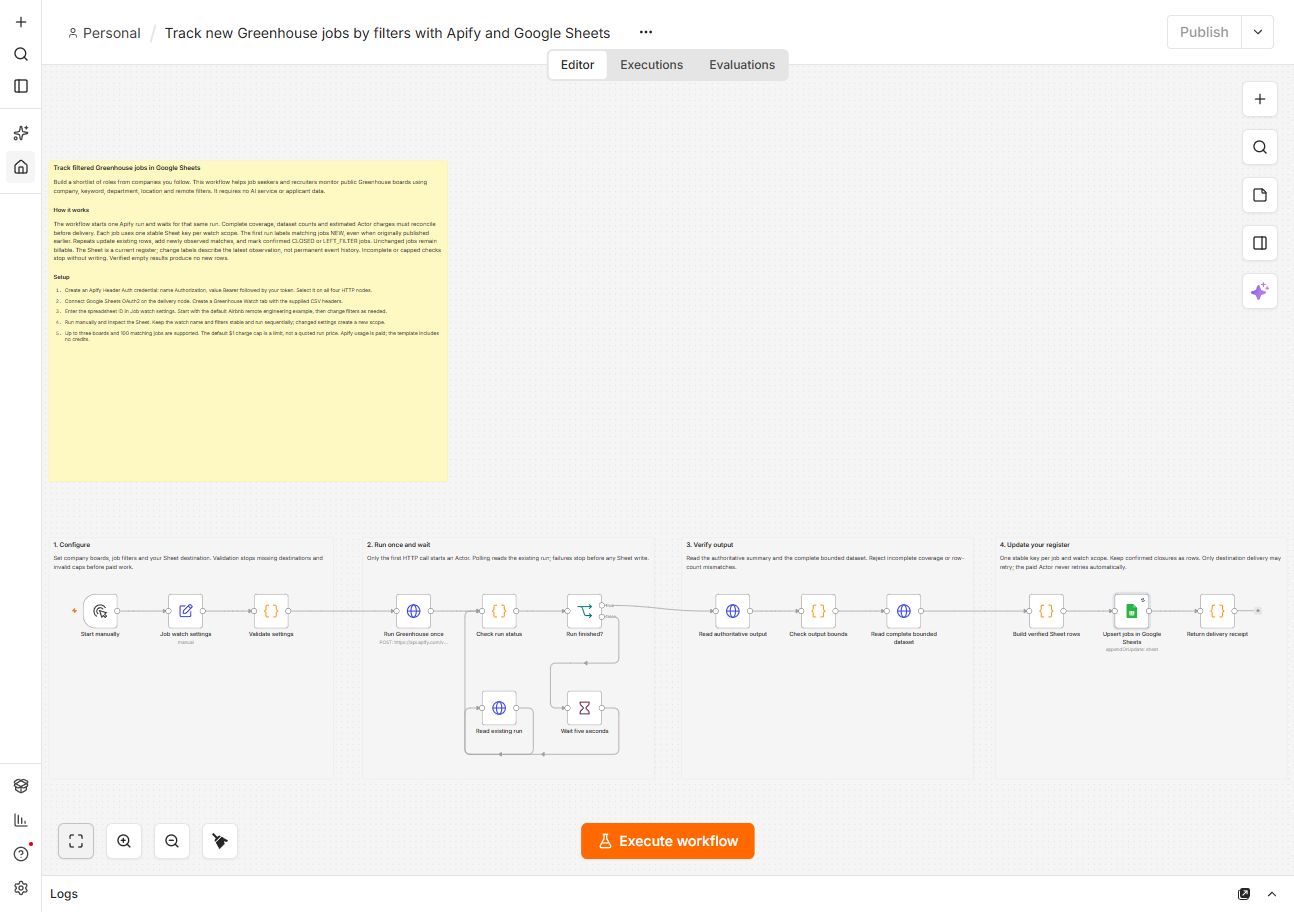Screen dimensions: 1294x912
Task: Open workflow three-dots options menu
Action: tap(646, 32)
